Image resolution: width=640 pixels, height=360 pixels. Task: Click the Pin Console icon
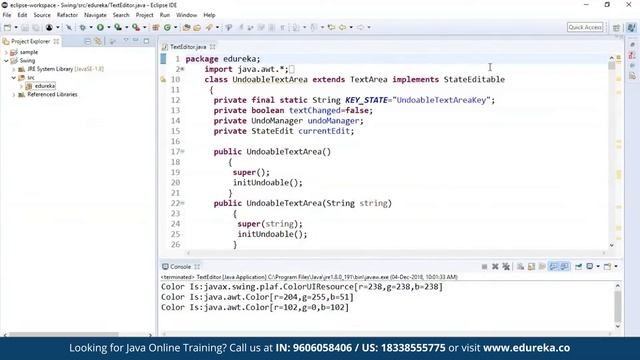pos(578,267)
